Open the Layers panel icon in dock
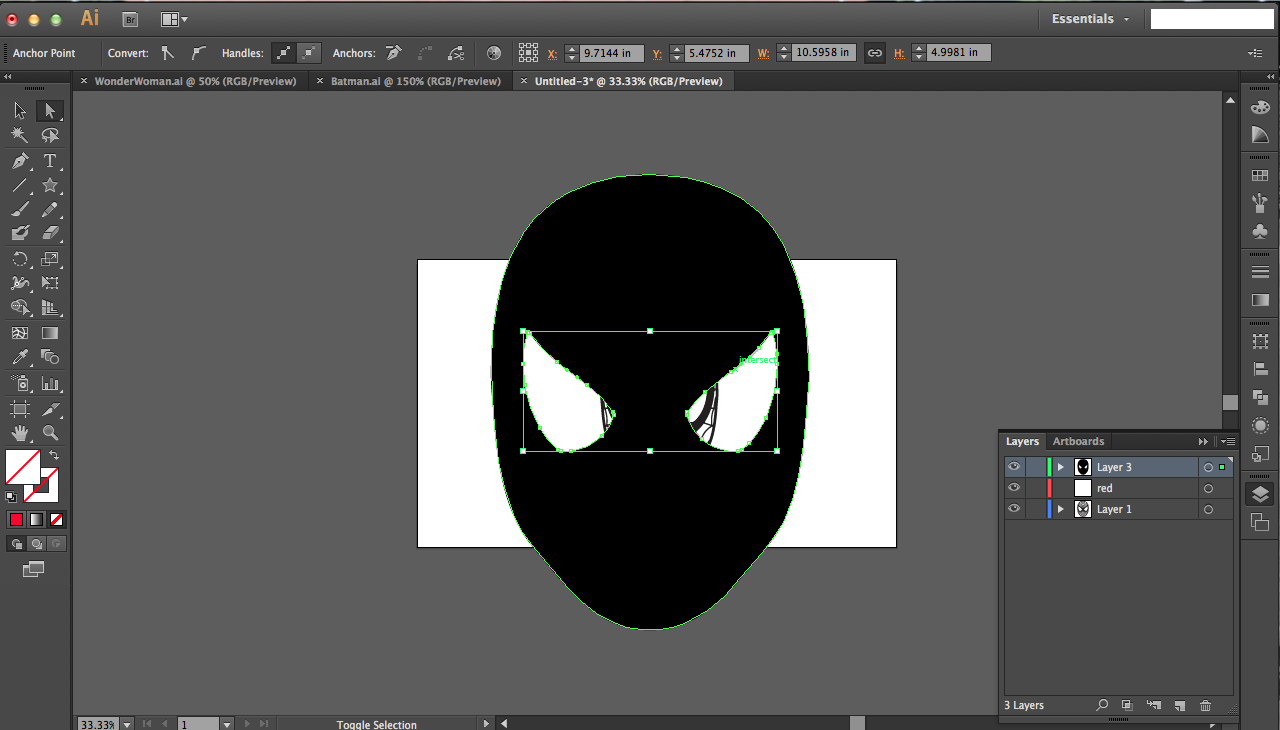1280x730 pixels. (1260, 494)
